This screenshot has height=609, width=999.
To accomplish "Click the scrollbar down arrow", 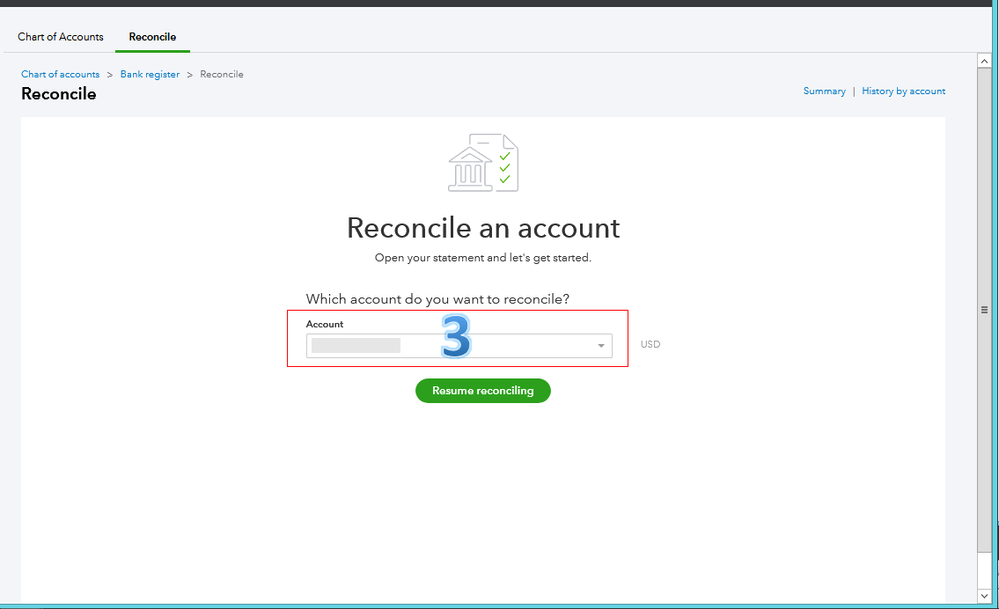I will pyautogui.click(x=984, y=594).
